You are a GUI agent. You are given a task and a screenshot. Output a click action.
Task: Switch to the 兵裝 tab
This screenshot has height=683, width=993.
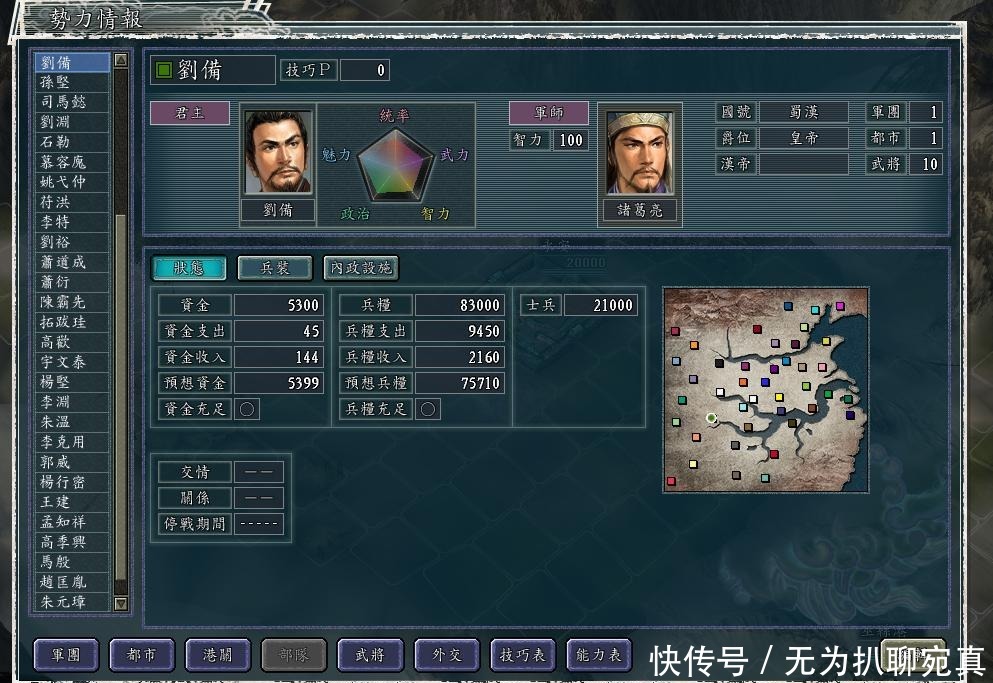click(x=274, y=268)
